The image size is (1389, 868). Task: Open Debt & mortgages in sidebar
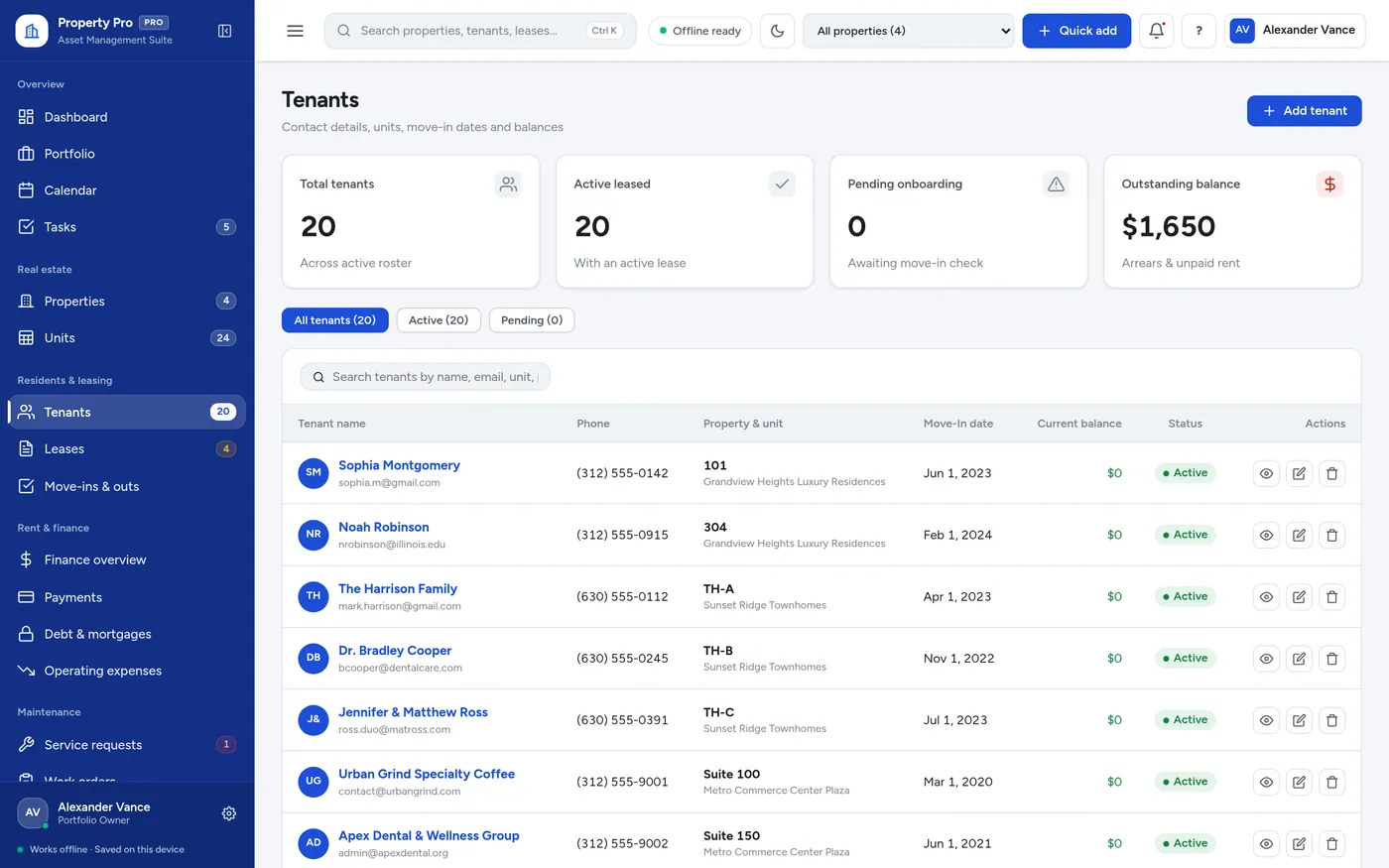coord(127,634)
